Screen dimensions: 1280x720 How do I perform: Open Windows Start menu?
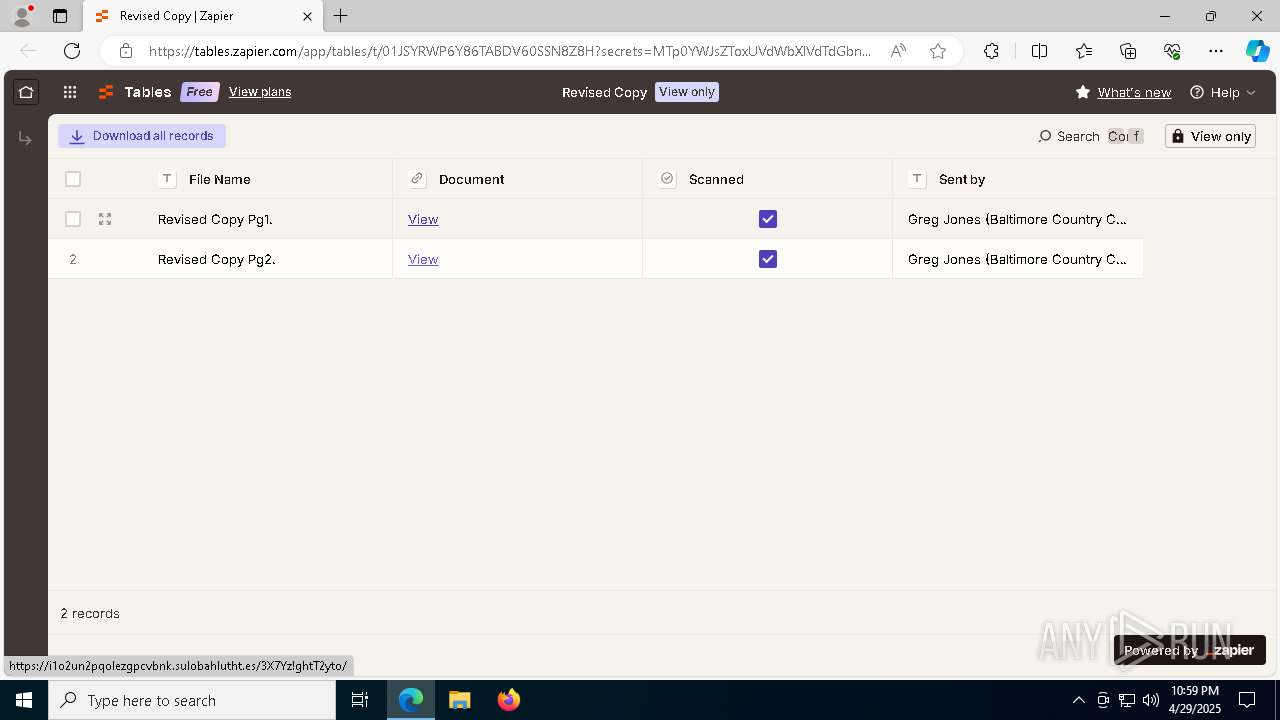tap(24, 700)
